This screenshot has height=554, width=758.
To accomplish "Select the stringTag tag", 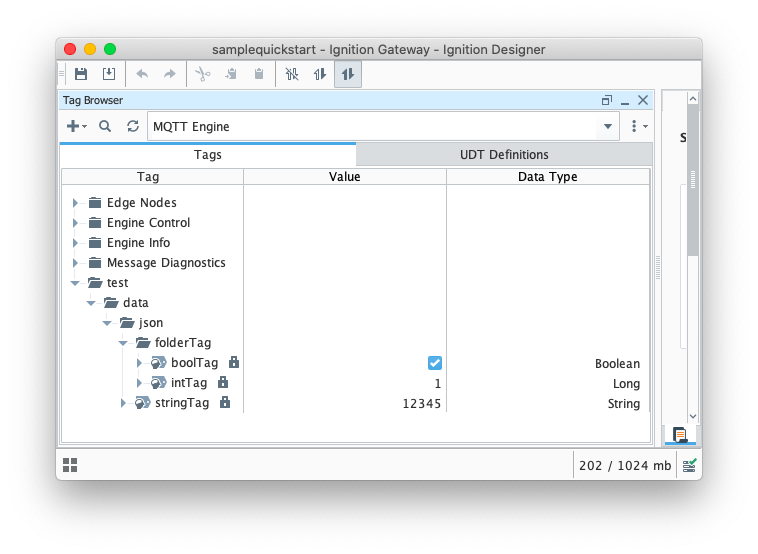I will (182, 403).
